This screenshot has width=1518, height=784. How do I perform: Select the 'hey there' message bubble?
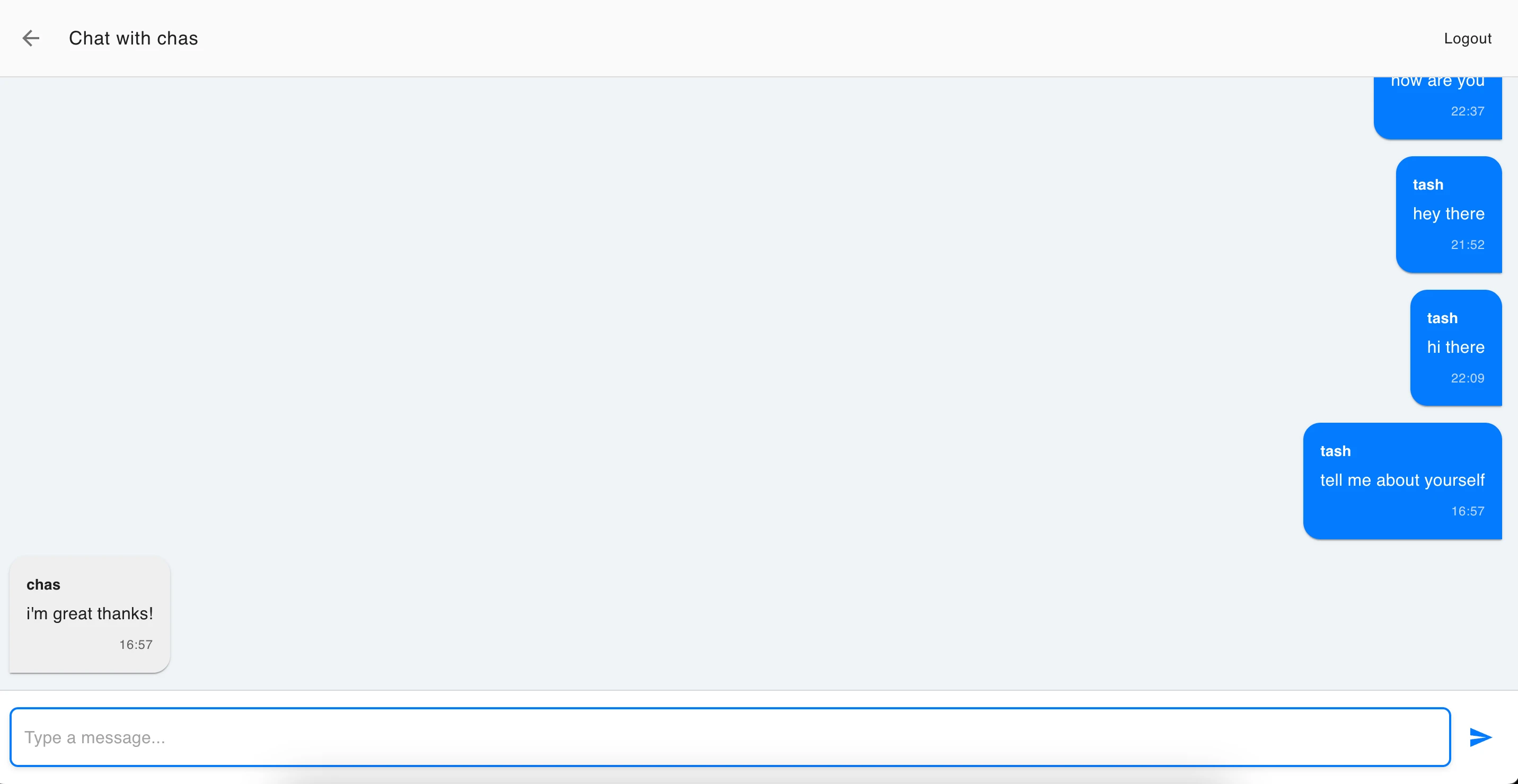[x=1449, y=215]
